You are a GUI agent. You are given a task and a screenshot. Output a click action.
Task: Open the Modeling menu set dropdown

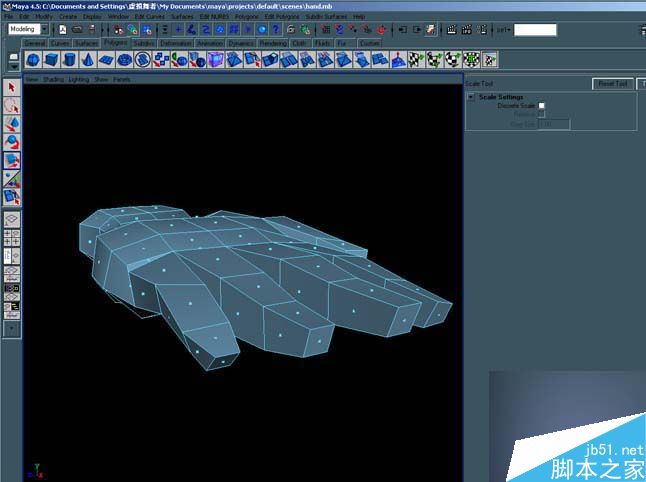coord(44,29)
